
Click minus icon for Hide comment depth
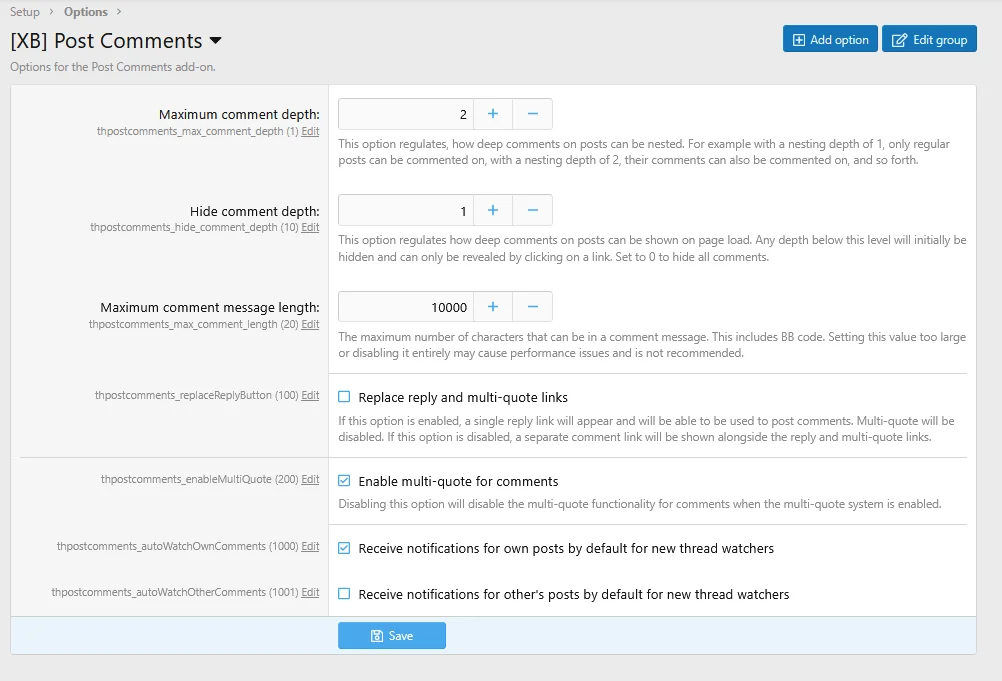point(532,210)
